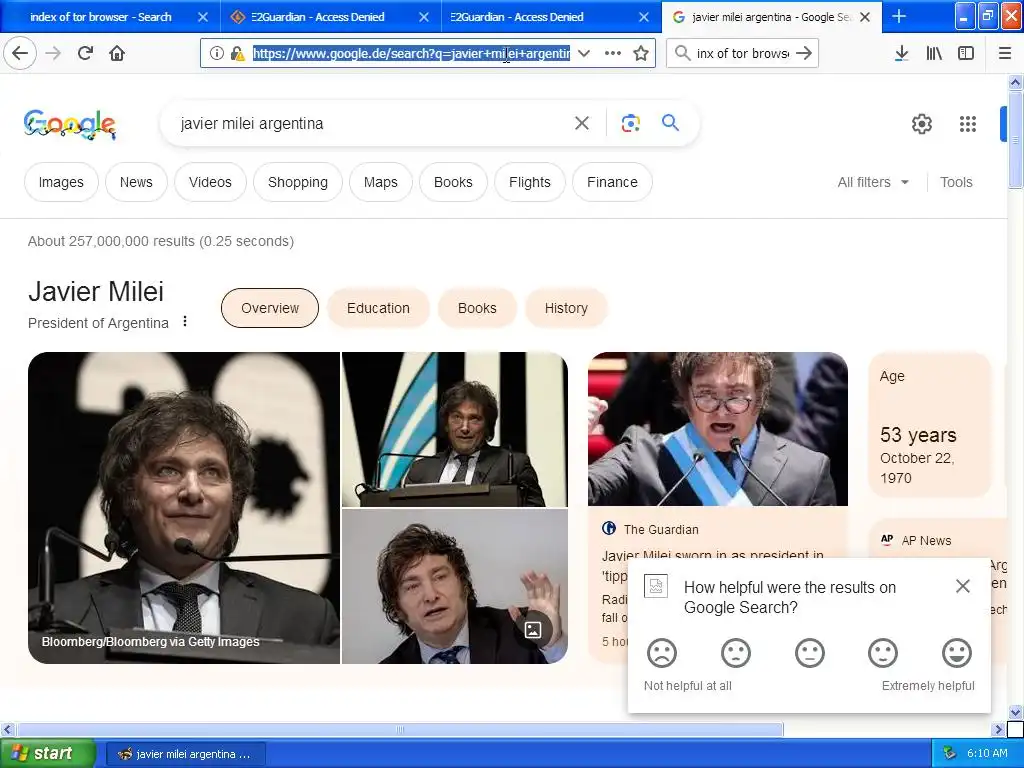The width and height of the screenshot is (1024, 768).
Task: Click the lock warning icon in address bar
Action: click(238, 54)
